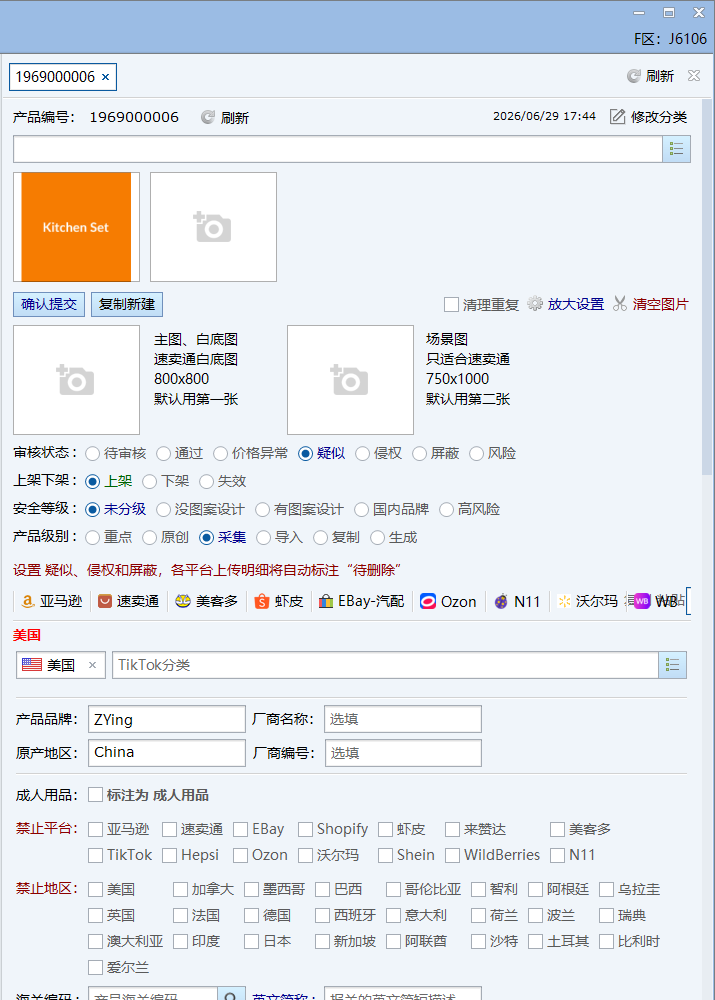Enable the 清理重复 checkbox

[x=451, y=305]
